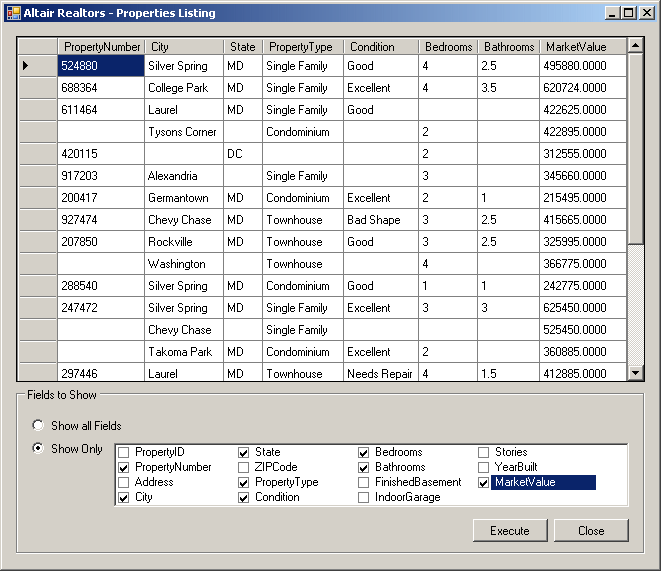Click the Close button

click(x=591, y=531)
